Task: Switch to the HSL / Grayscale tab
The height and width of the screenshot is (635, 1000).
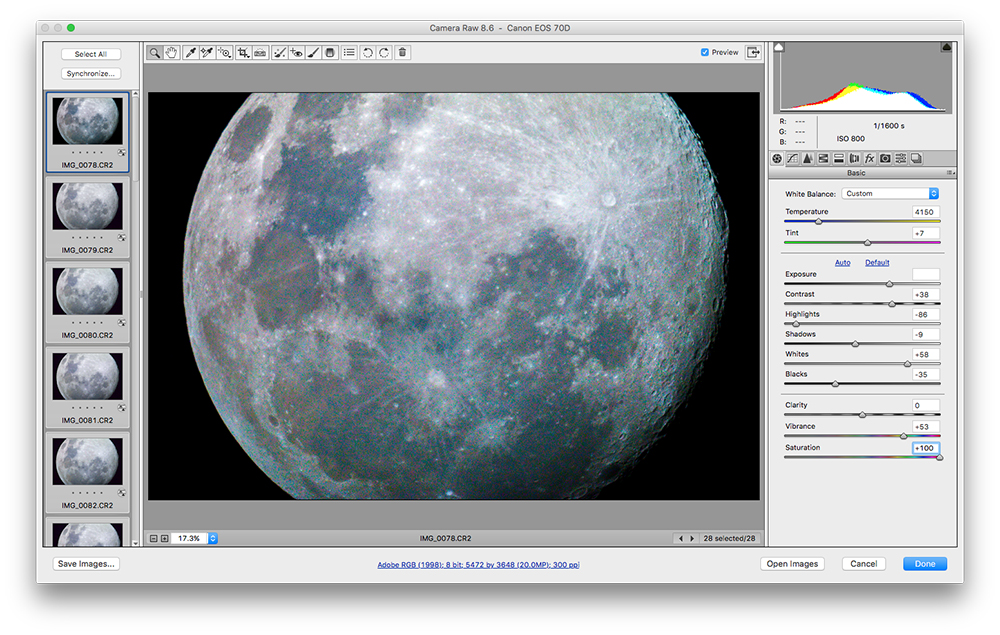Action: pyautogui.click(x=823, y=158)
